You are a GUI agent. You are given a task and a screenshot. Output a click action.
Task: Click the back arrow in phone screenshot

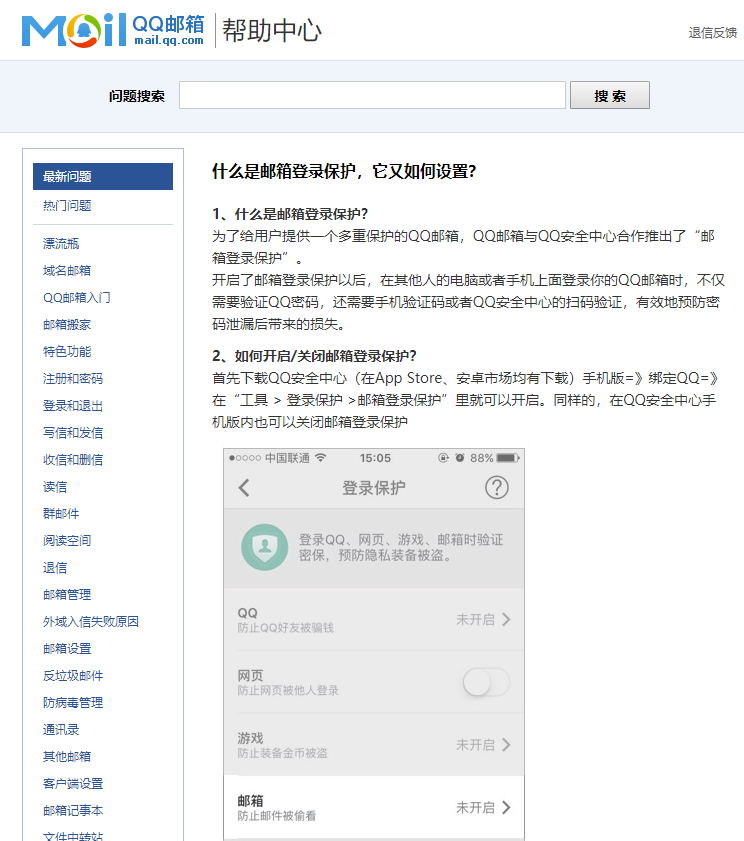[x=244, y=488]
